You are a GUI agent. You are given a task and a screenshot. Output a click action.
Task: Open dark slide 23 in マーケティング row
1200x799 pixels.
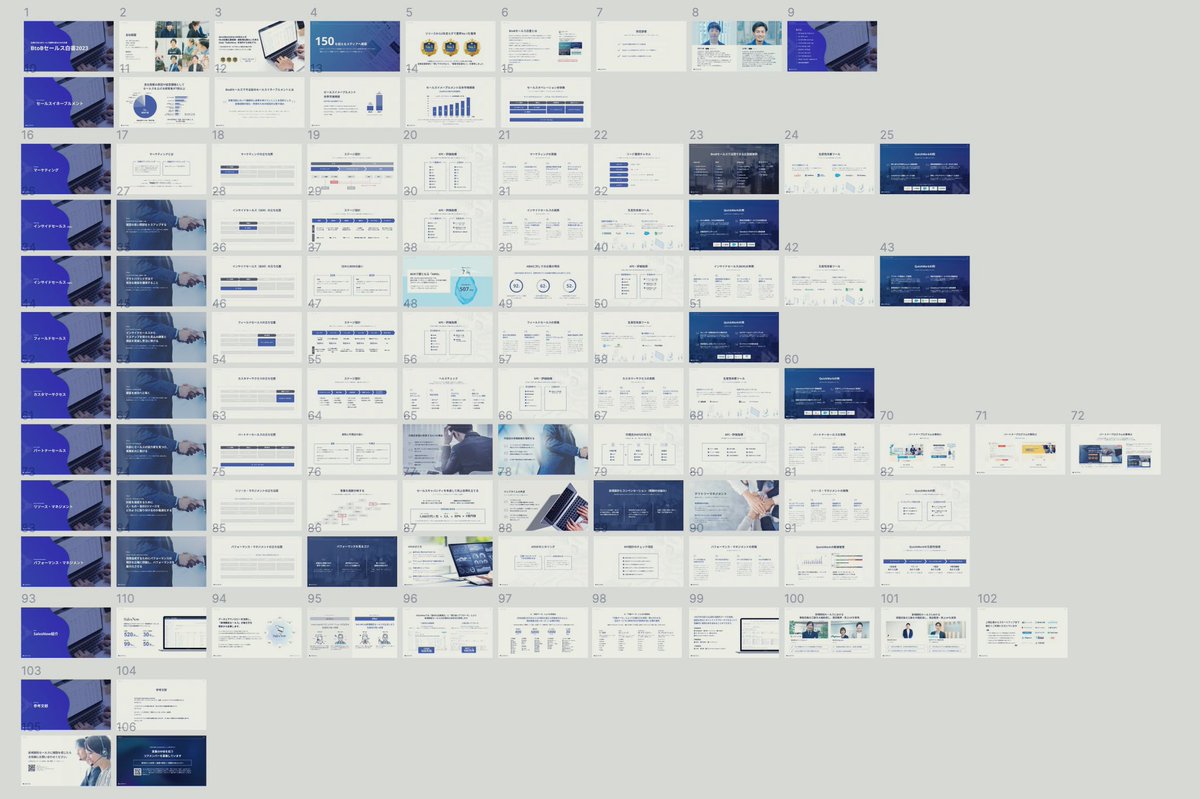736,168
